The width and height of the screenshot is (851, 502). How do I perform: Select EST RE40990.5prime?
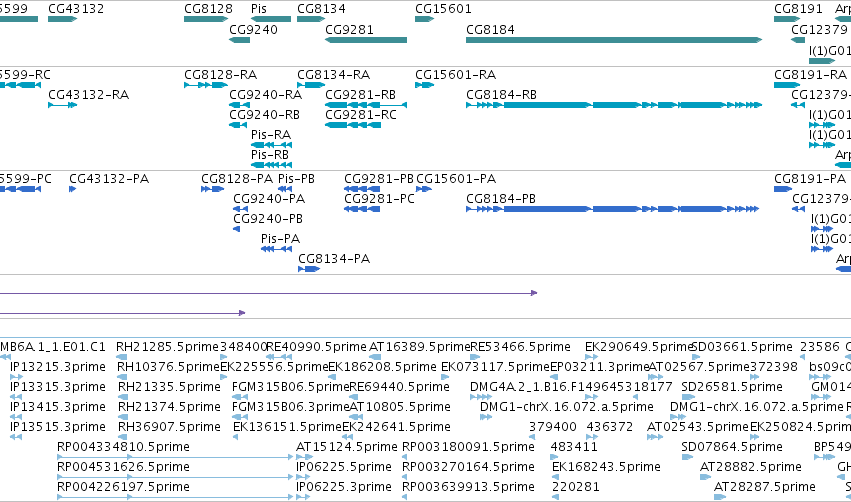(316, 347)
